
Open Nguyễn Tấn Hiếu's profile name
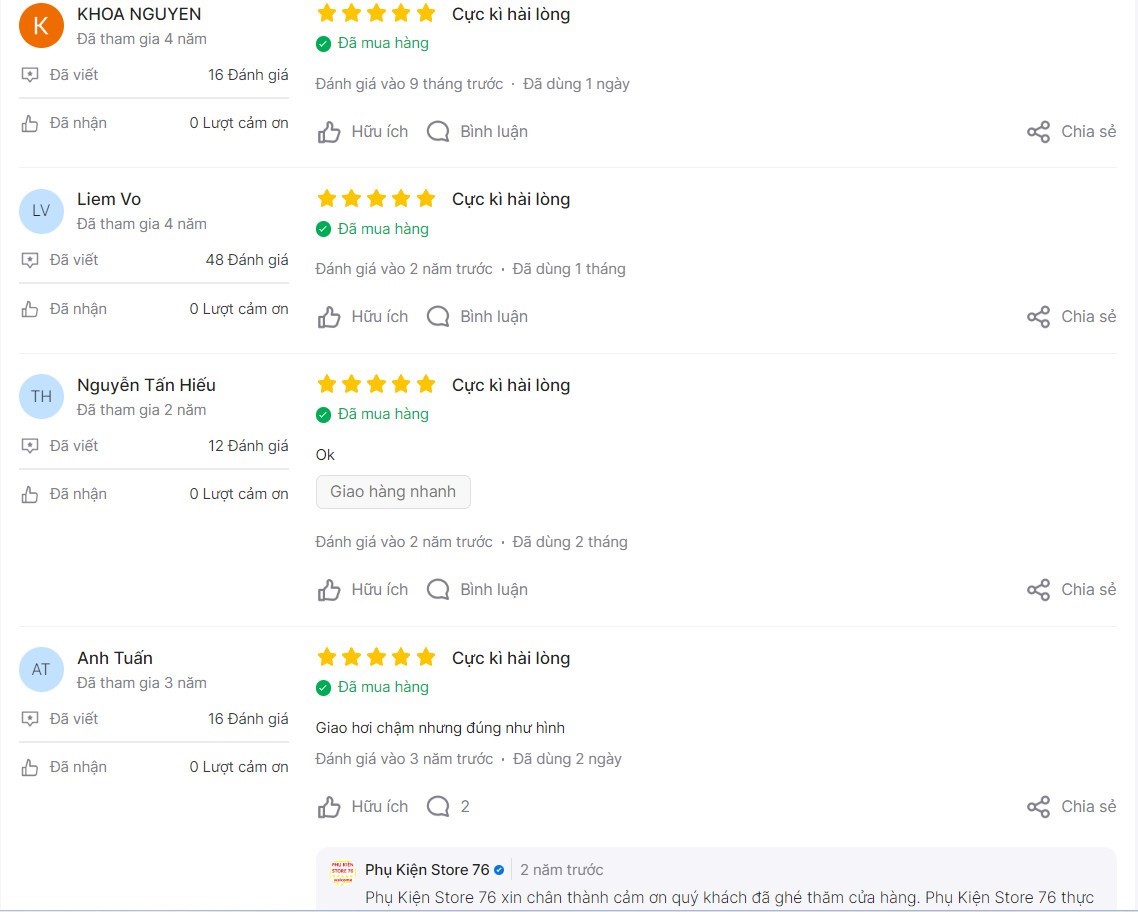(146, 385)
